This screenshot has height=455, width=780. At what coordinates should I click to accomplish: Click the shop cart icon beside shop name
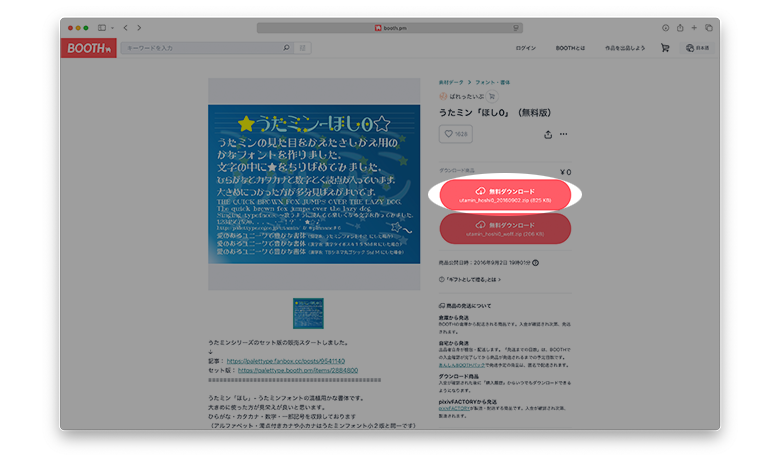(x=491, y=96)
